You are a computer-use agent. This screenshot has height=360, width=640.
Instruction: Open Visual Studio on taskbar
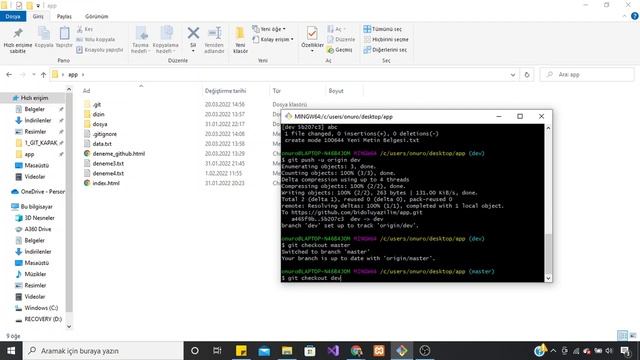(333, 351)
